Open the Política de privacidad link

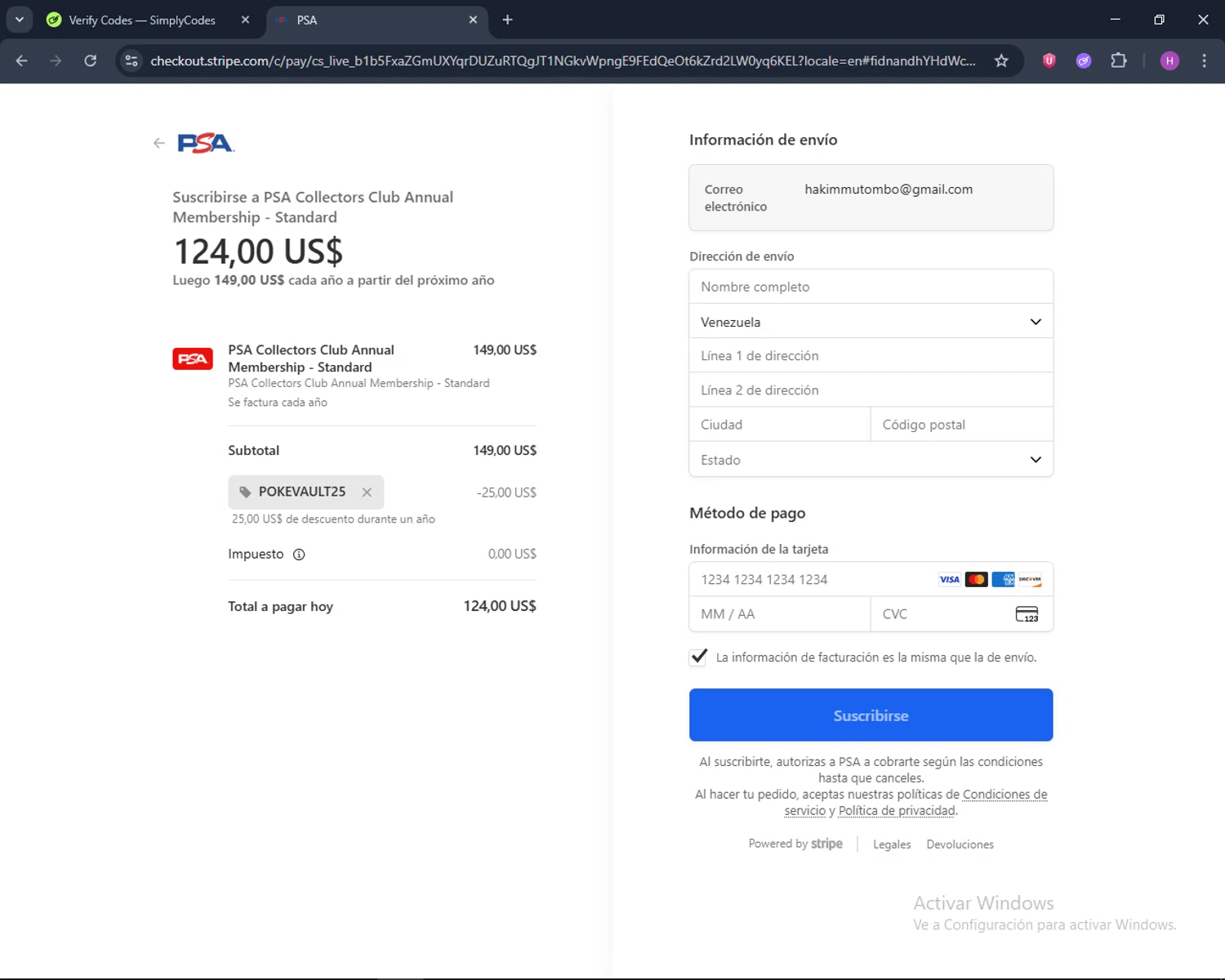tap(897, 811)
